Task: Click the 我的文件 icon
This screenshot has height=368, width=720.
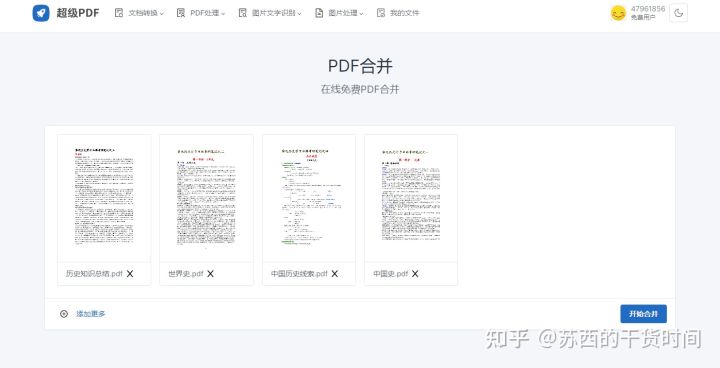Action: [381, 13]
